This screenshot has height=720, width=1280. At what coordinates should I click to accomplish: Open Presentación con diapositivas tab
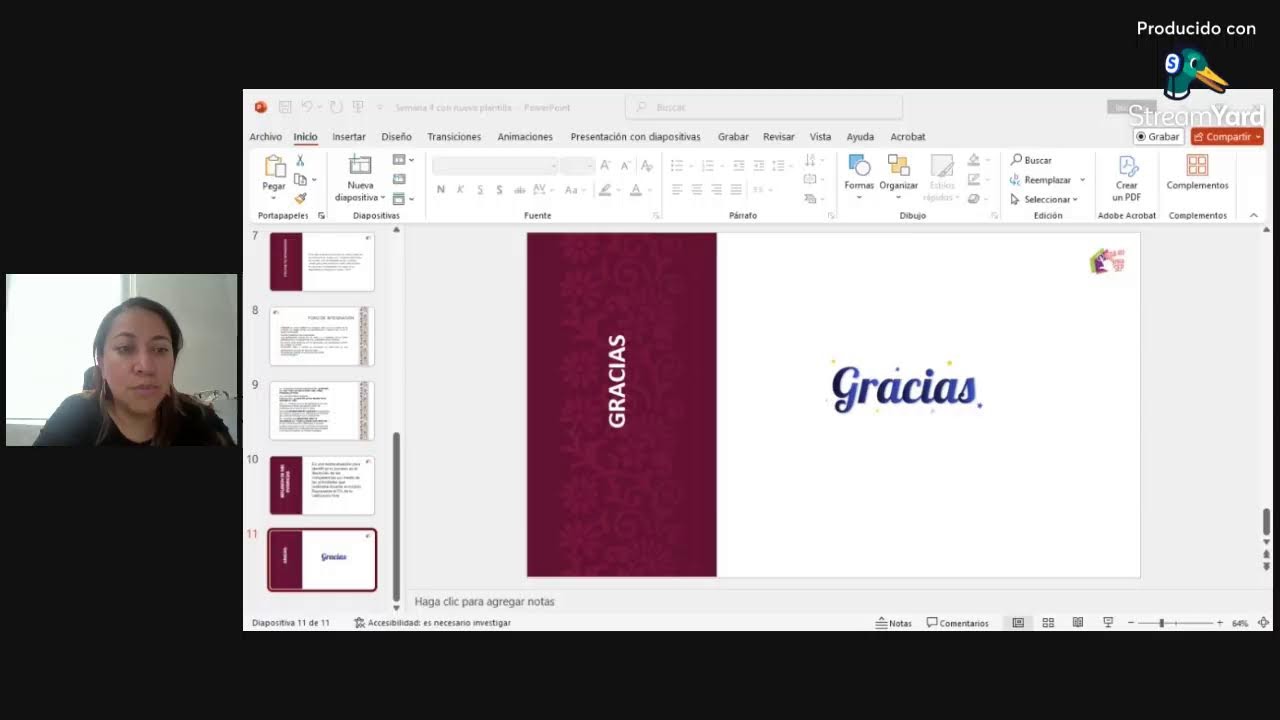click(x=635, y=137)
